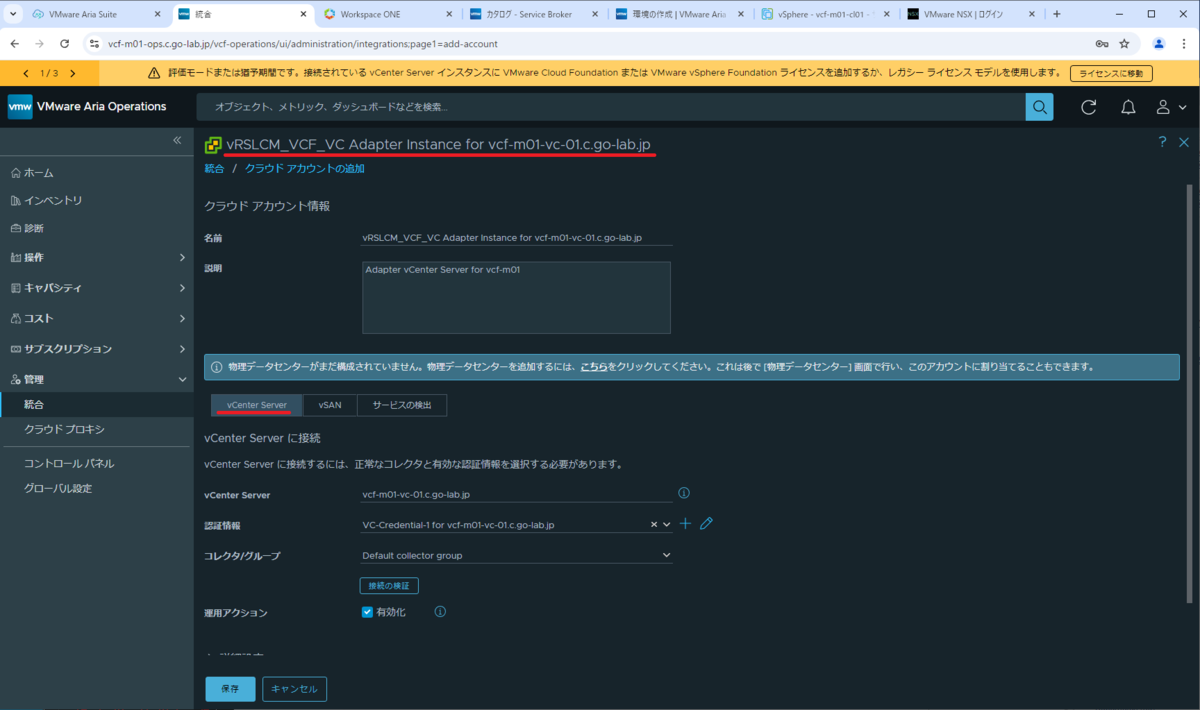Go back in browser history

[x=14, y=44]
